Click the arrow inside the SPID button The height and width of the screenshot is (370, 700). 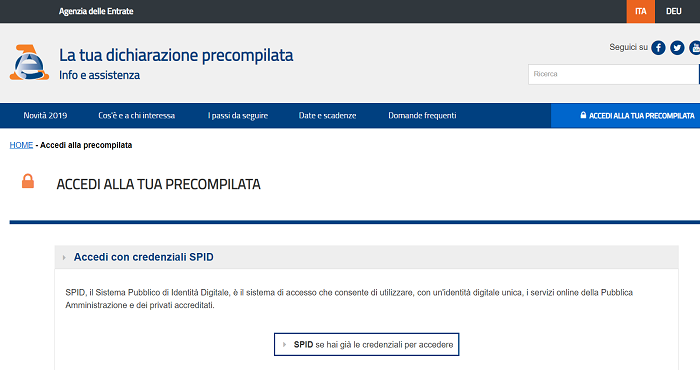tap(284, 345)
